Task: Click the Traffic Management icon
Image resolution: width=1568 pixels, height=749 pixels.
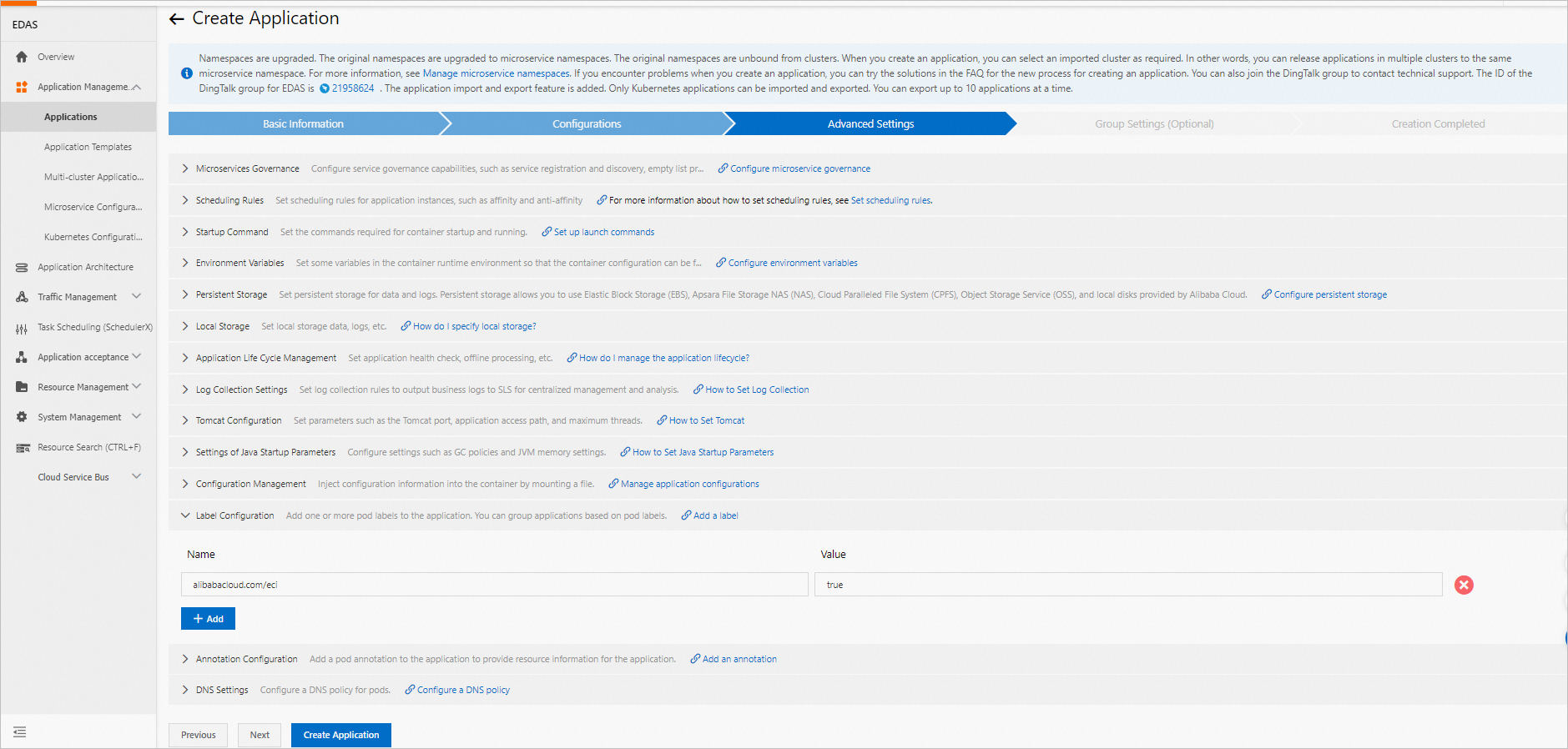Action: click(x=22, y=297)
